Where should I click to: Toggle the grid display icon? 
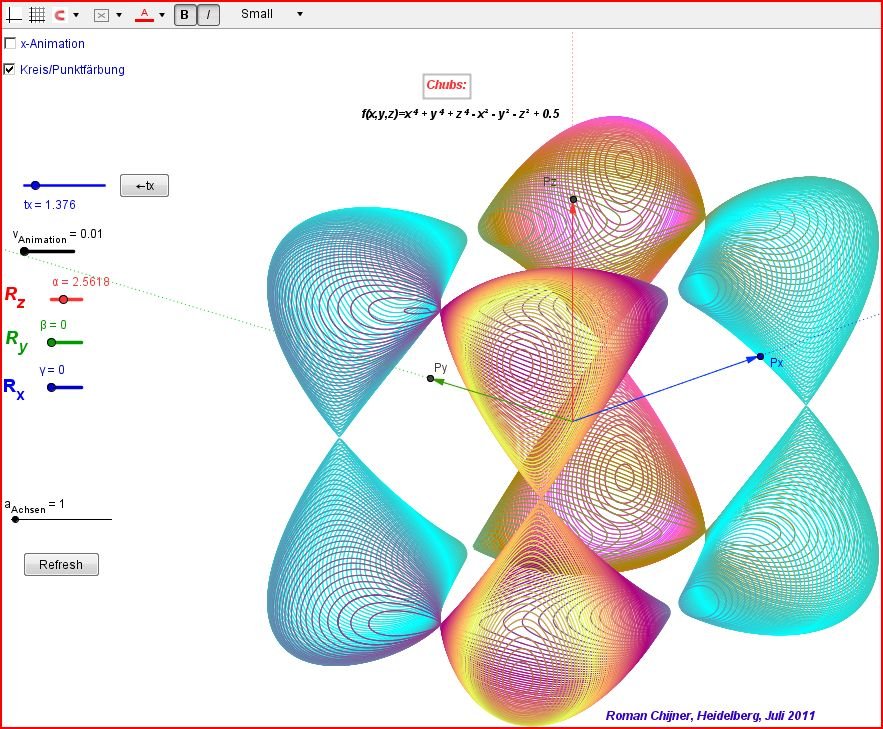[x=37, y=15]
